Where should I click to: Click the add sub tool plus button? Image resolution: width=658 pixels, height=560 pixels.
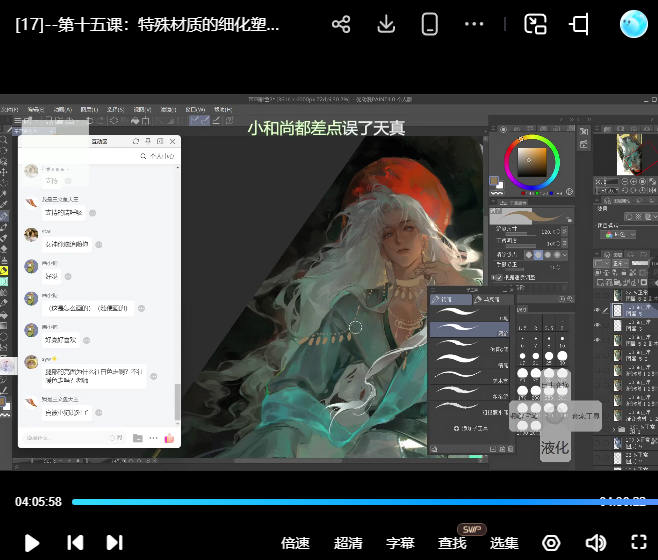pos(470,428)
